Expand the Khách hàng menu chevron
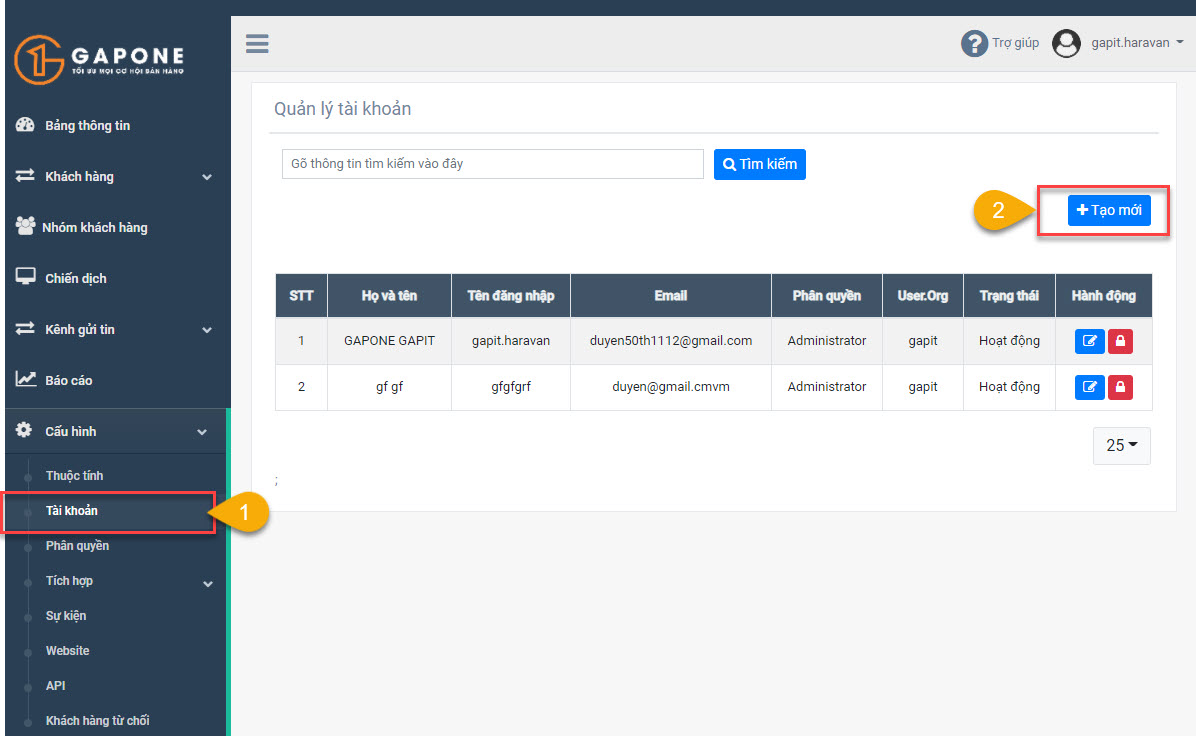Image resolution: width=1196 pixels, height=736 pixels. [207, 177]
